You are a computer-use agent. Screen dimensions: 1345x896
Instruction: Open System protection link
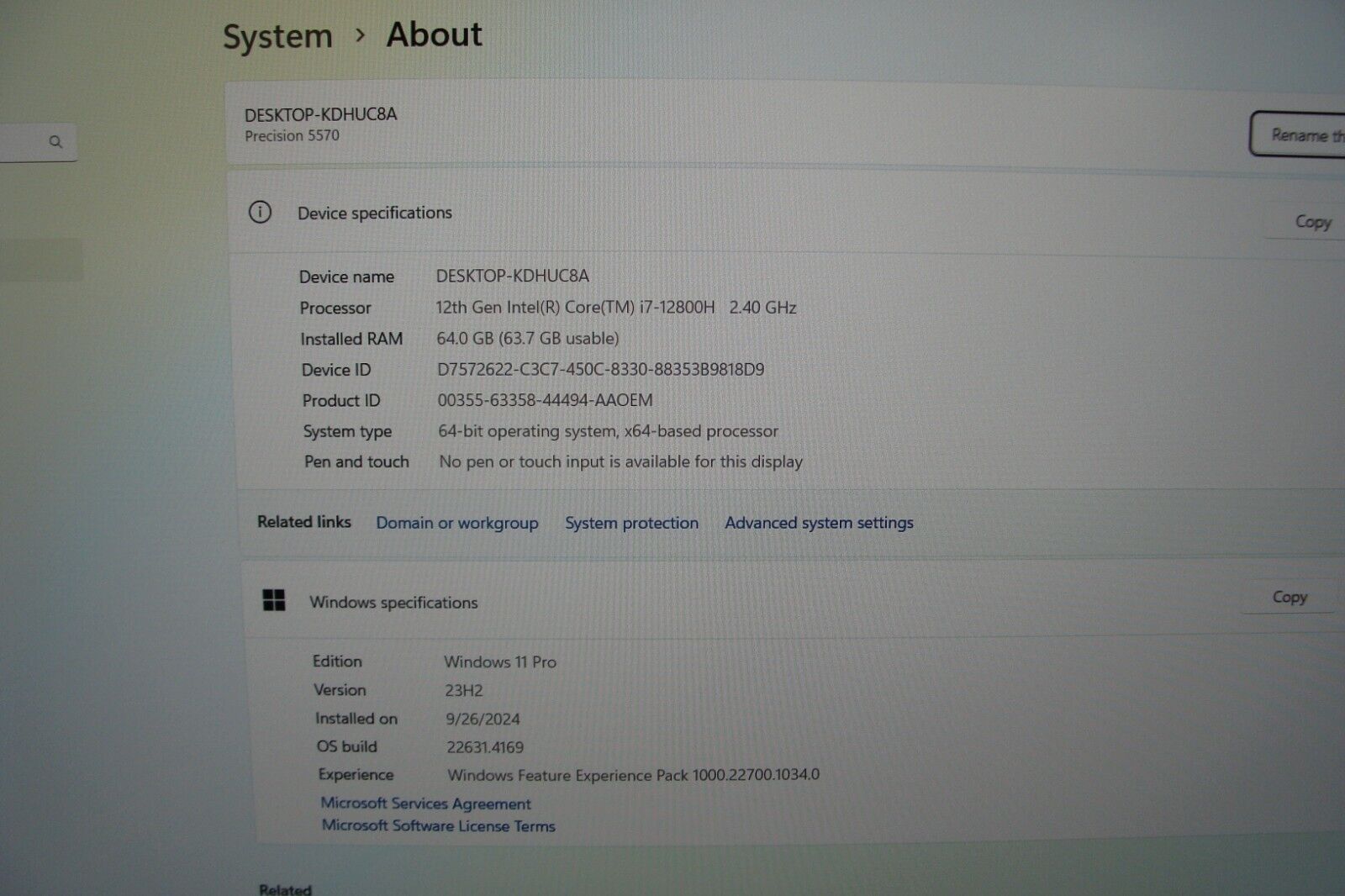[631, 523]
